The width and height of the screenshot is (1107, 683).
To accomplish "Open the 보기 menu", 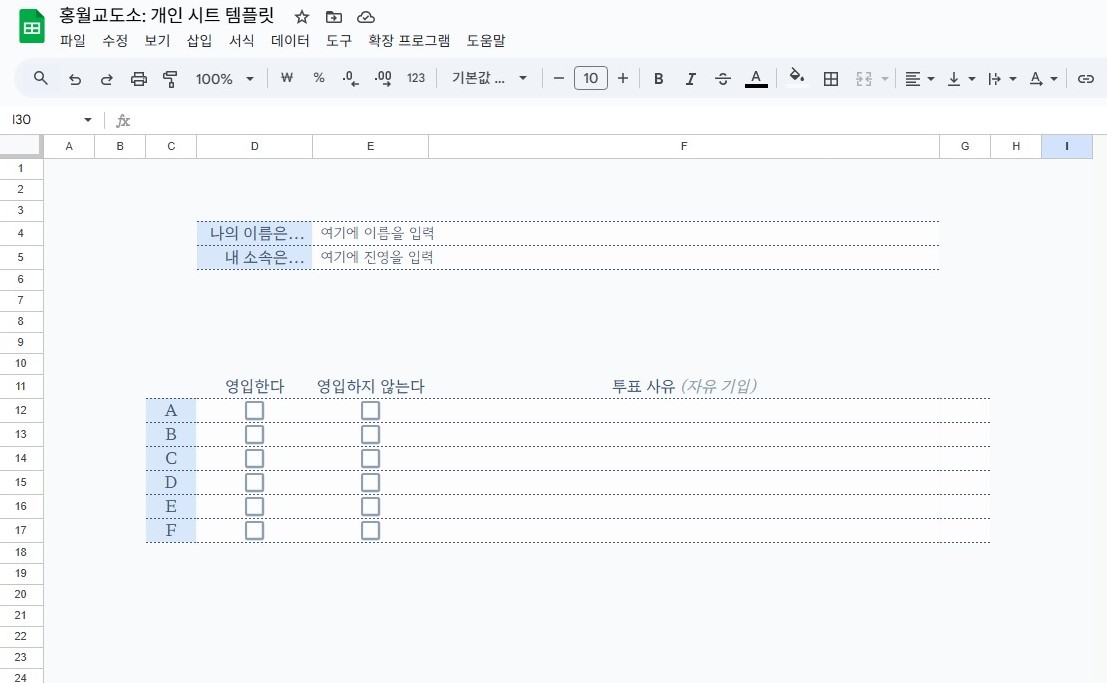I will [x=157, y=41].
